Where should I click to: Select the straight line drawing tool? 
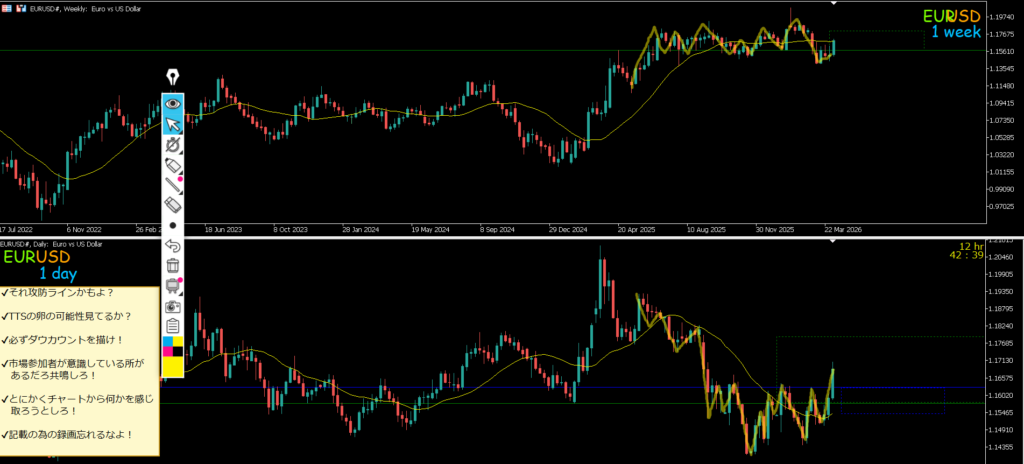pos(173,185)
